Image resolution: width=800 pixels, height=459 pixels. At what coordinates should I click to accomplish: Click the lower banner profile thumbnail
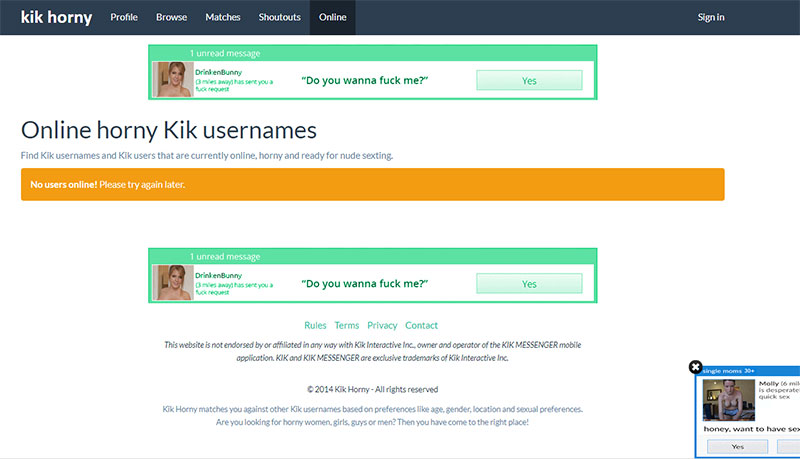pyautogui.click(x=172, y=283)
